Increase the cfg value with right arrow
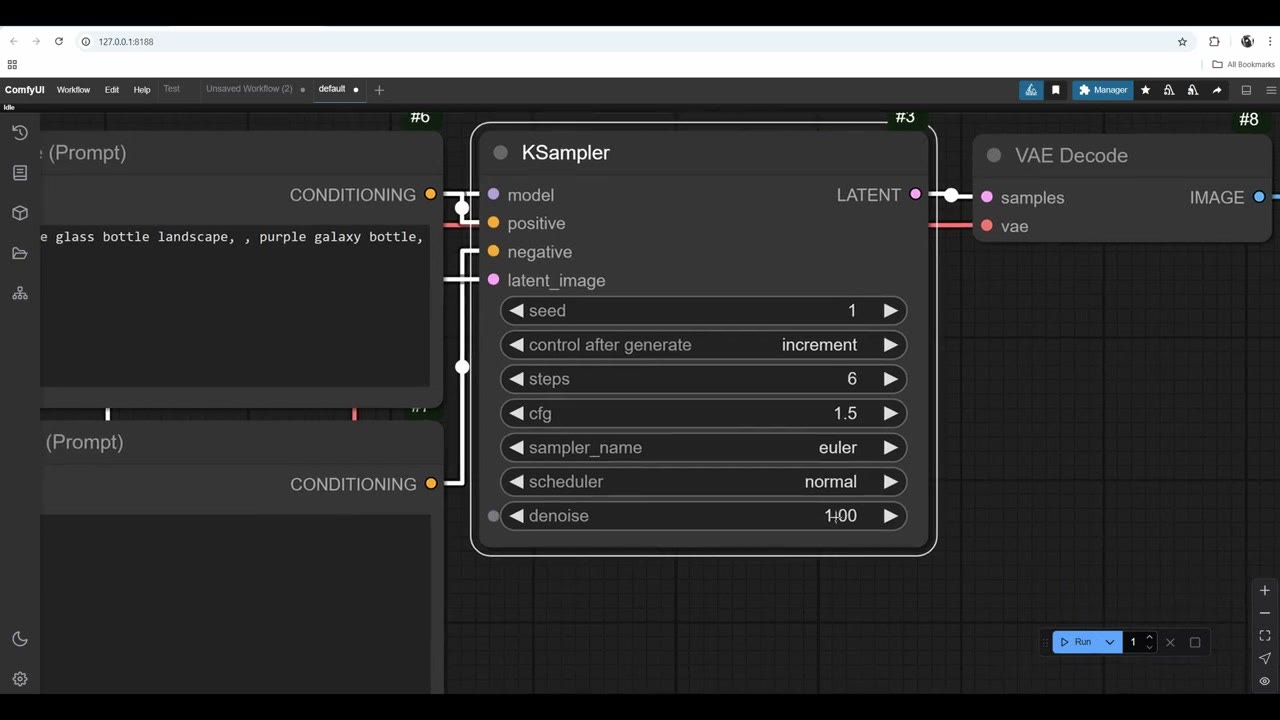 890,413
